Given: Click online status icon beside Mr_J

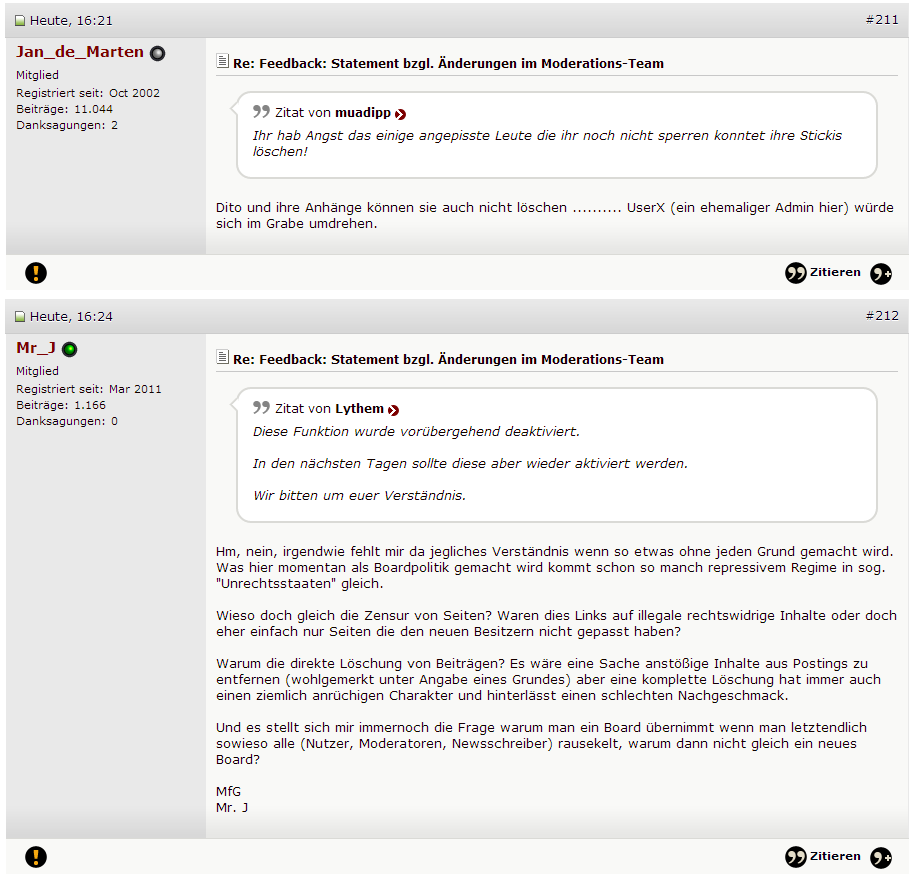Looking at the screenshot, I should 70,349.
